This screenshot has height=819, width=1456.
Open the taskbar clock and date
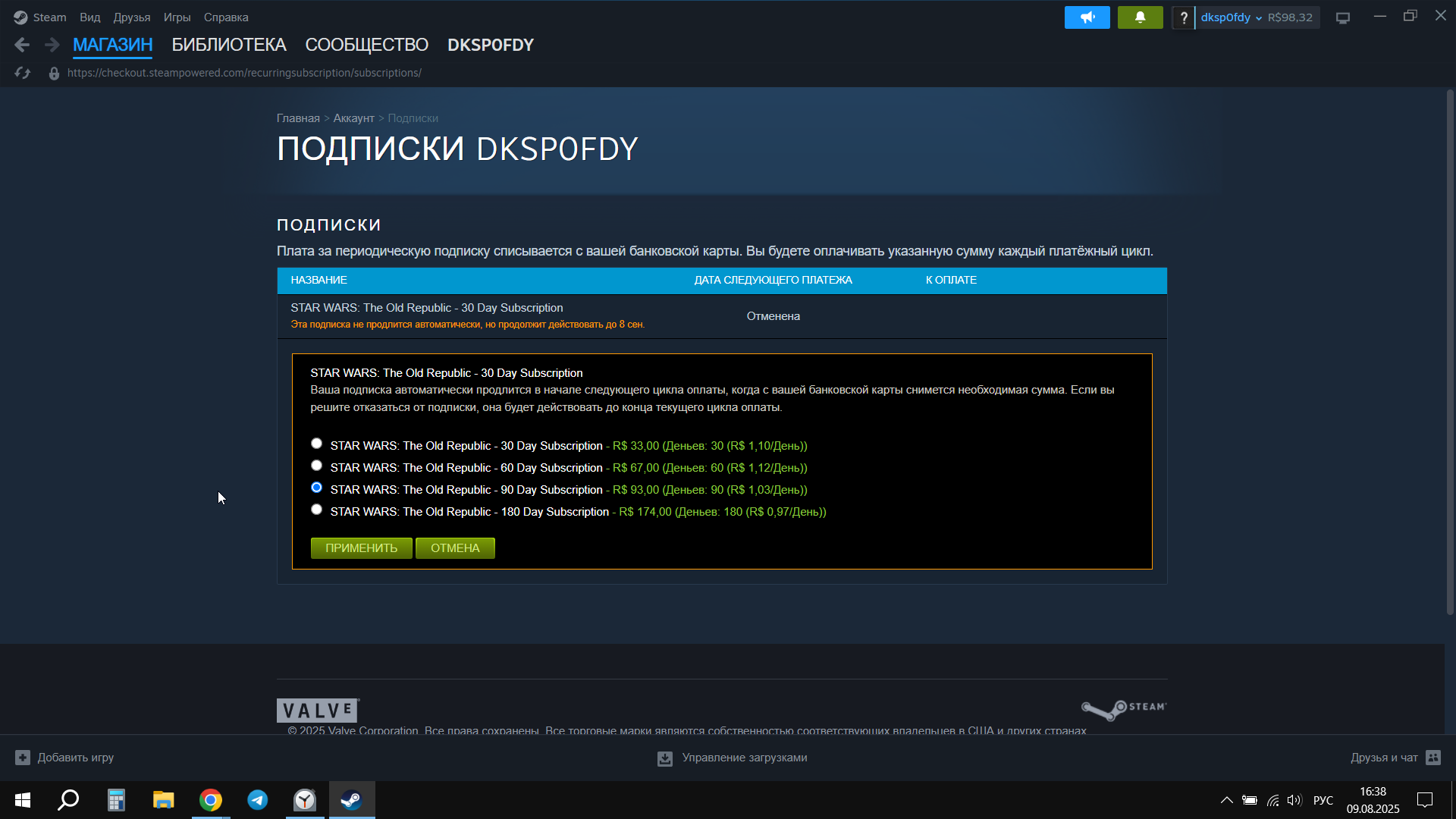1373,800
